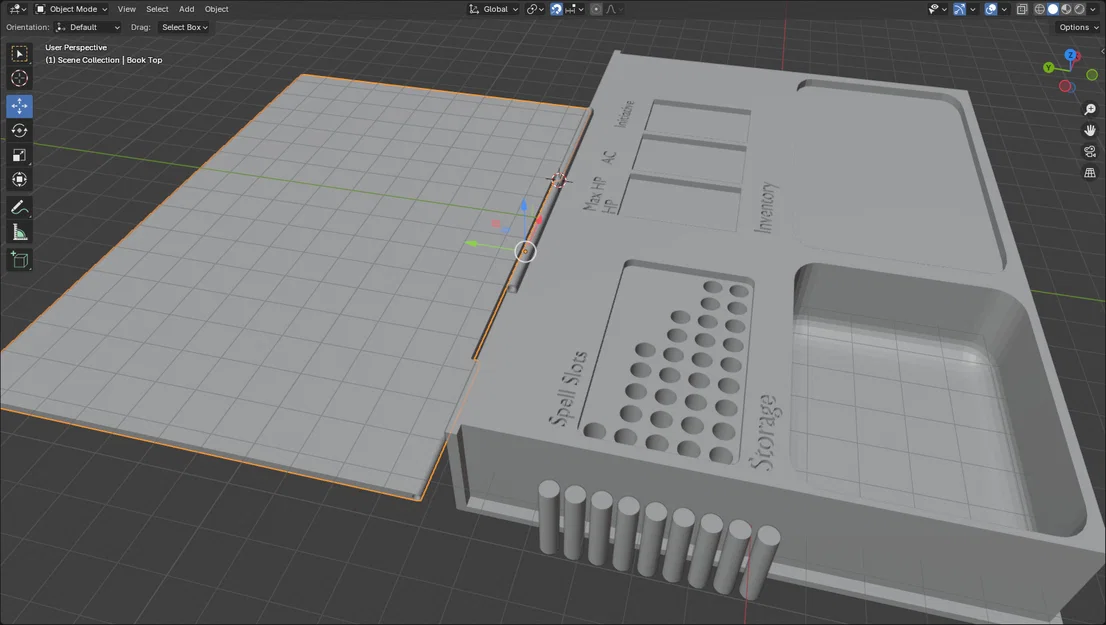
Task: Open the Orientation Default dropdown
Action: tap(88, 27)
